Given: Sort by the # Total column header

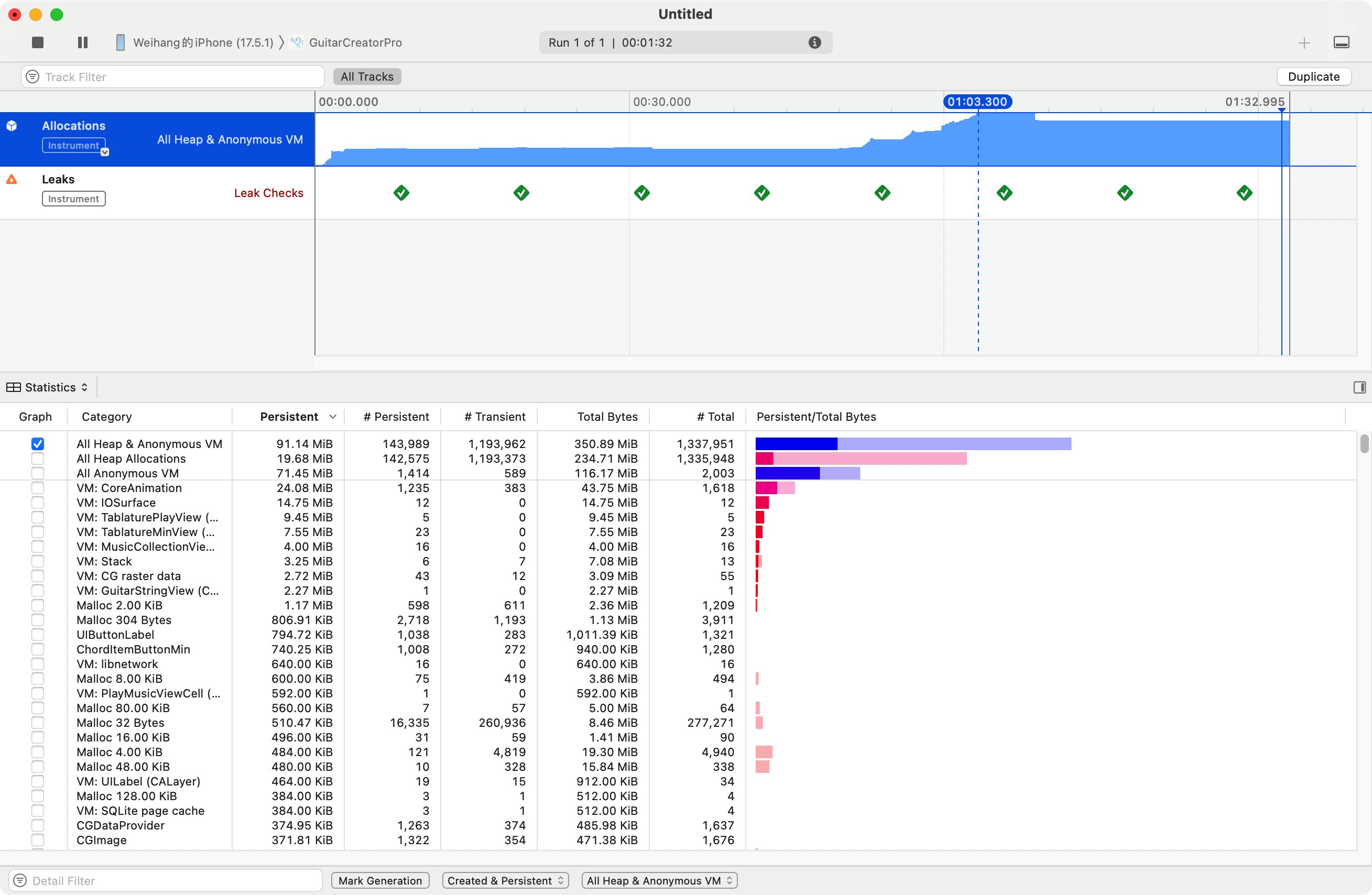Looking at the screenshot, I should click(715, 417).
